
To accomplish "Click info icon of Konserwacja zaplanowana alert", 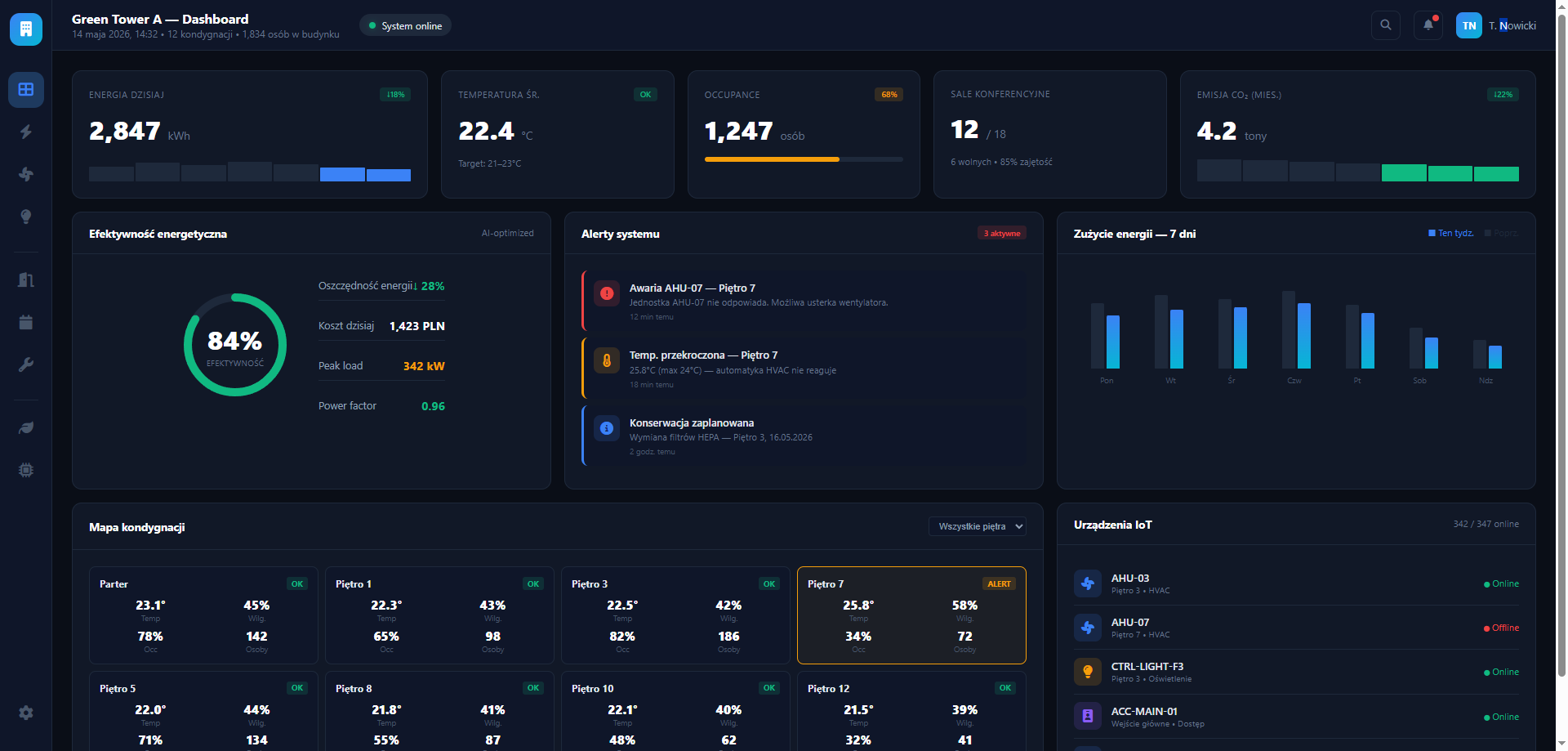I will (x=607, y=428).
